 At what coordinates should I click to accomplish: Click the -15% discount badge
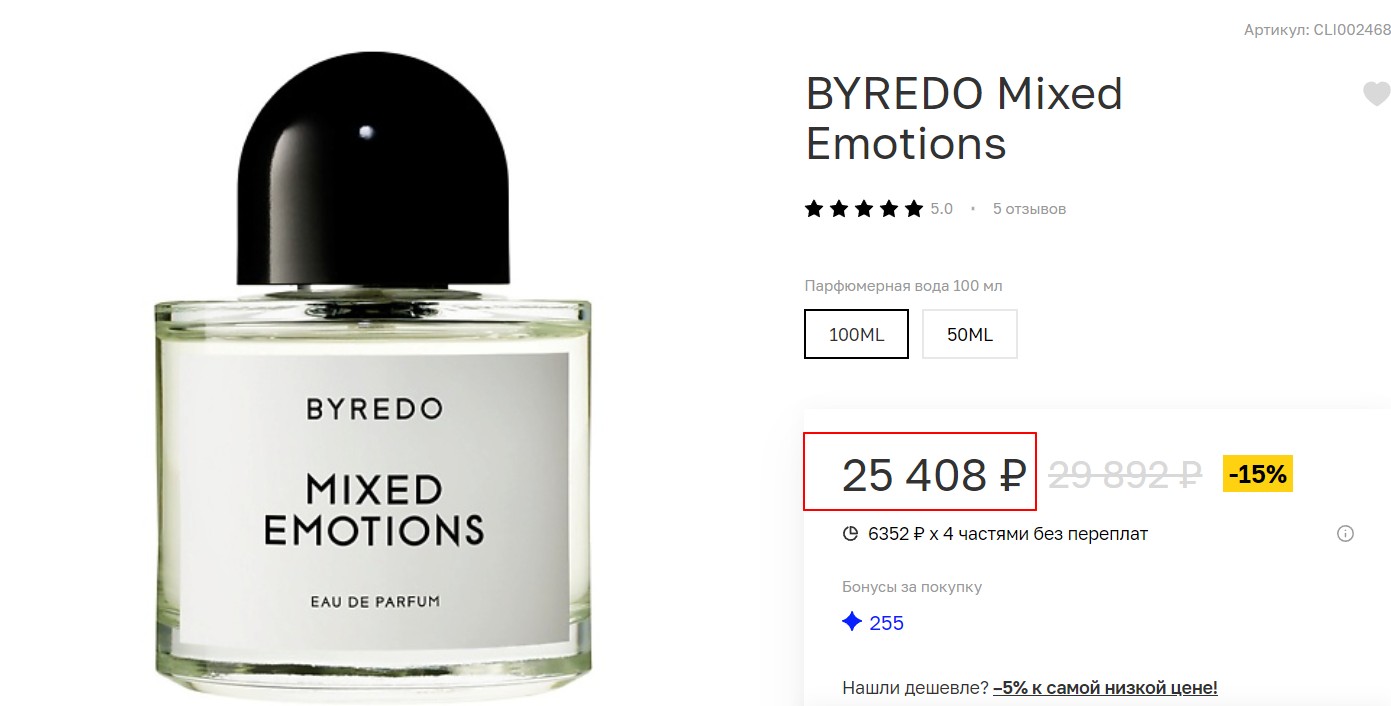tap(1258, 474)
